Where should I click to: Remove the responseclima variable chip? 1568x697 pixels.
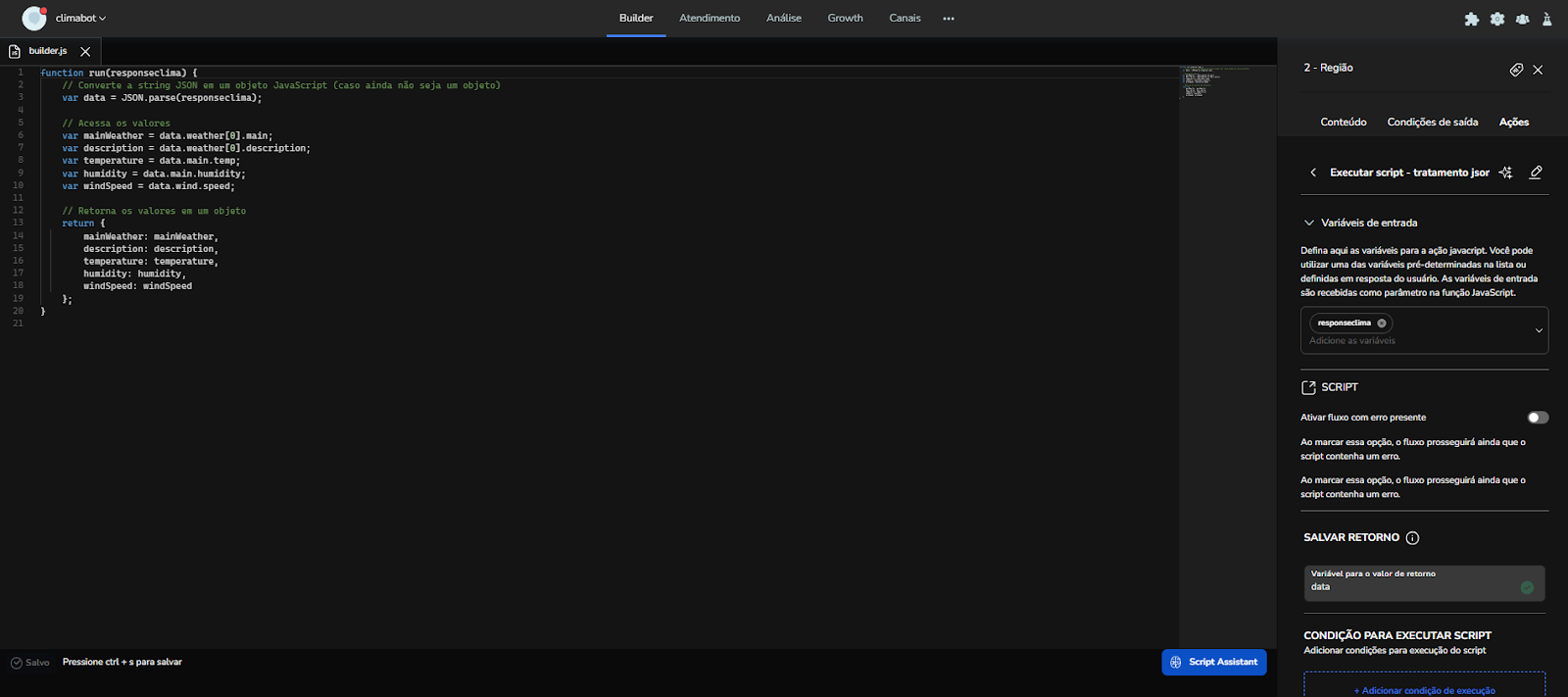tap(1382, 324)
